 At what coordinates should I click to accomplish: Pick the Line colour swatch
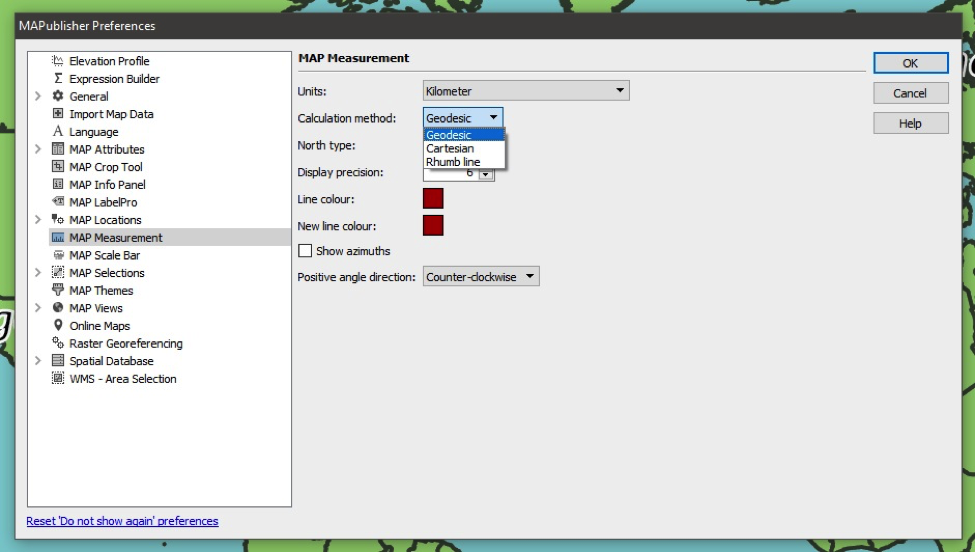tap(433, 198)
